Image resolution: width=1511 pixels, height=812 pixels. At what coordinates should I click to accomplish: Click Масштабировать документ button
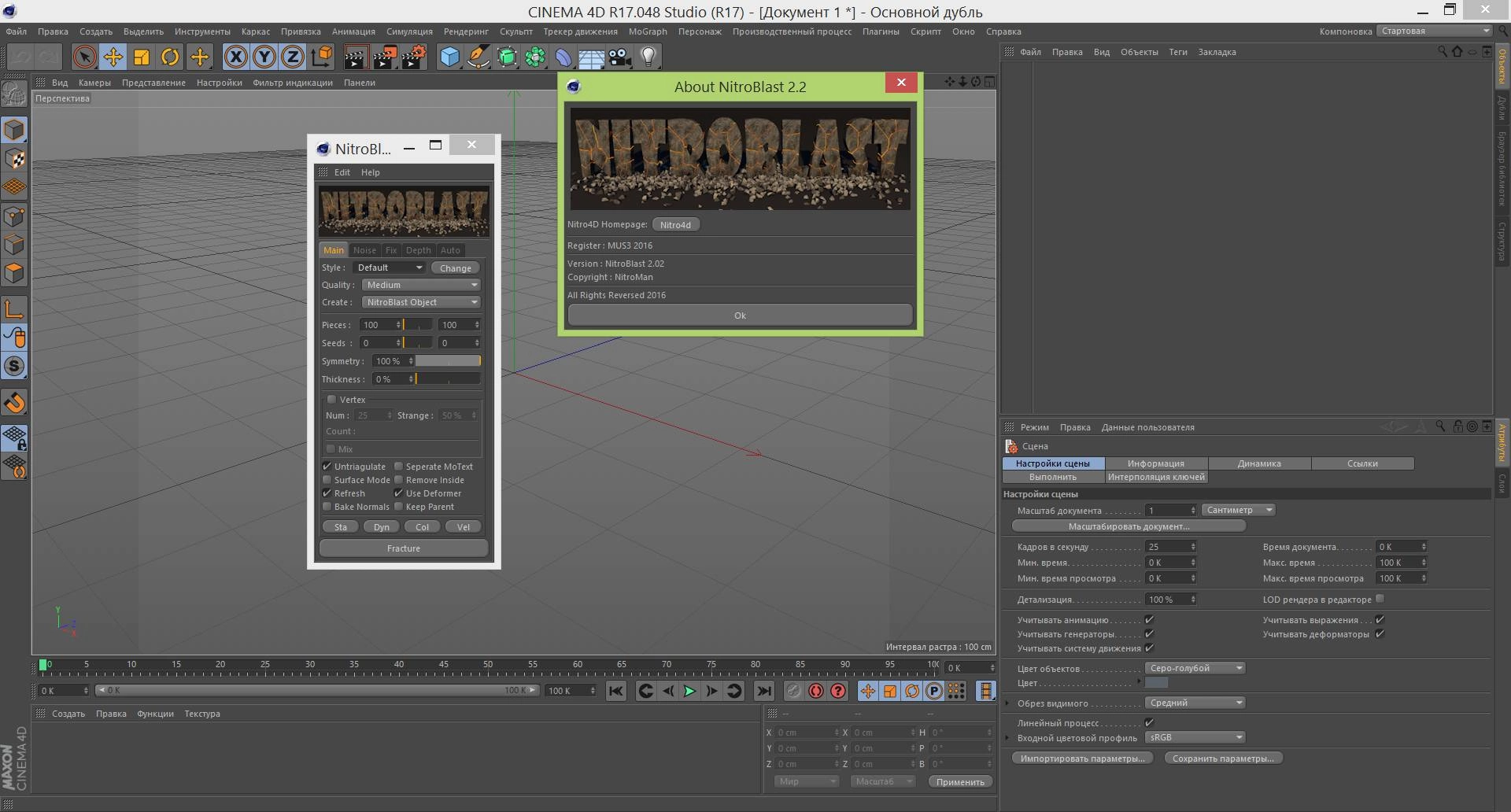pos(1129,526)
